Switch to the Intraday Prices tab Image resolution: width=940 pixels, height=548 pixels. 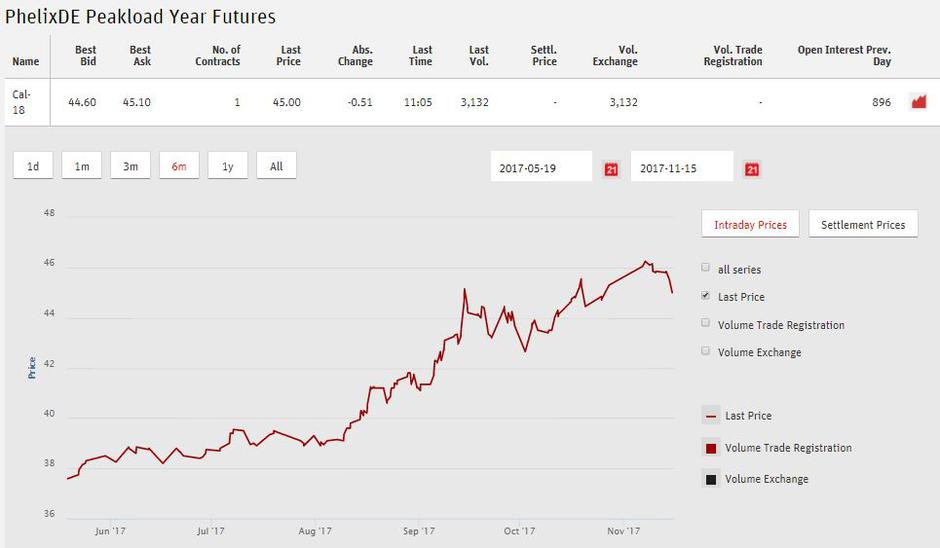click(750, 225)
